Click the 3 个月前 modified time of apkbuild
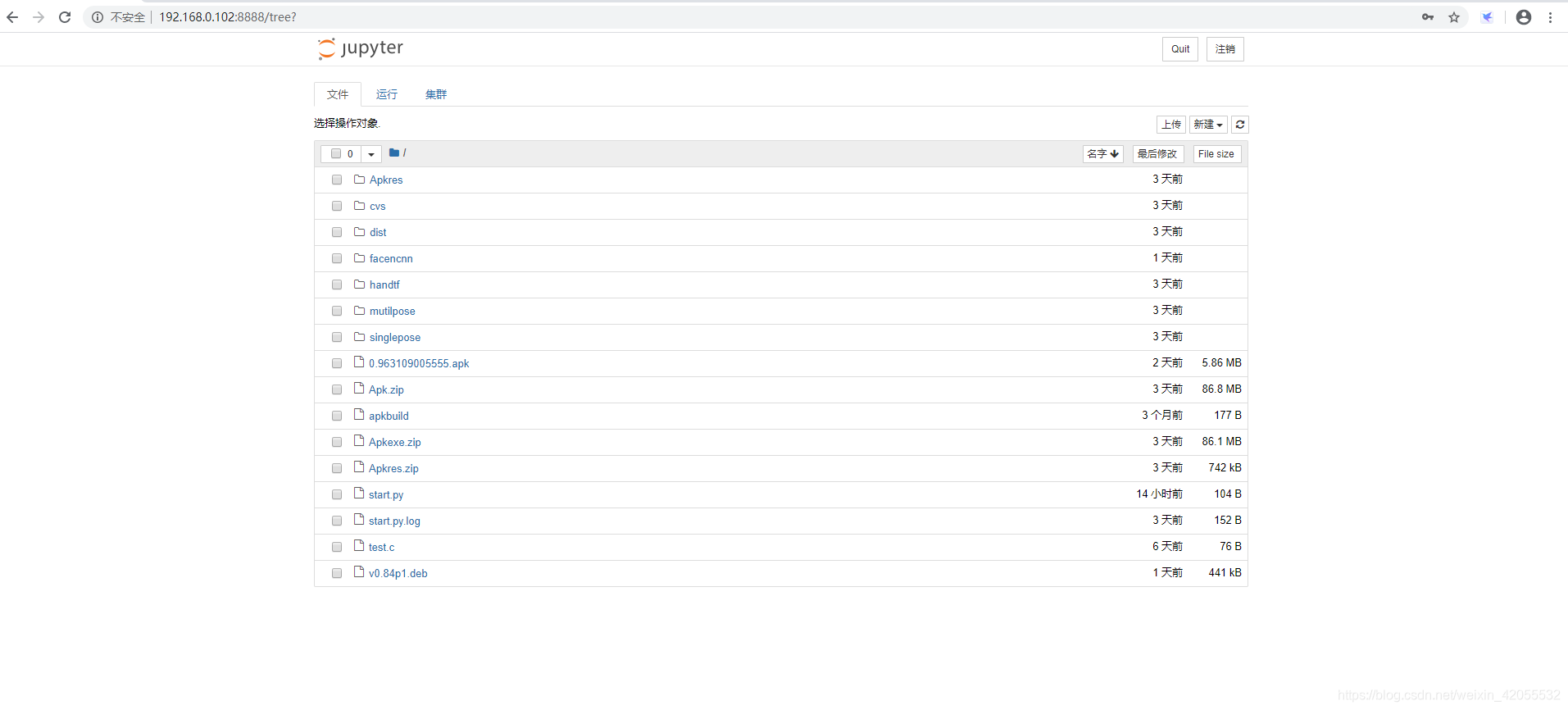The image size is (1568, 710). pyautogui.click(x=1162, y=415)
